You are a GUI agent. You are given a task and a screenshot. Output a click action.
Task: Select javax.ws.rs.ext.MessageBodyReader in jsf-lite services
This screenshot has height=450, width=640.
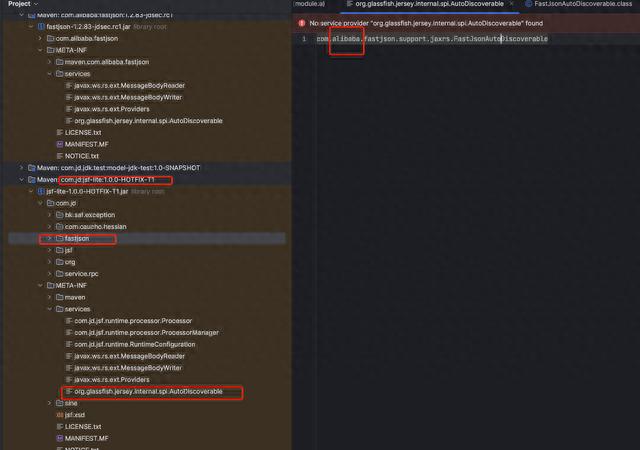(129, 356)
